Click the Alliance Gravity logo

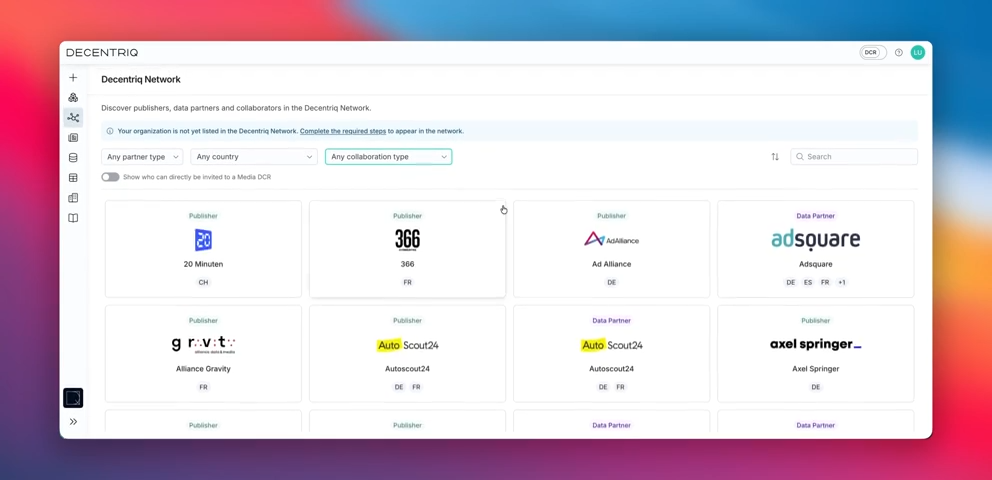[x=203, y=345]
